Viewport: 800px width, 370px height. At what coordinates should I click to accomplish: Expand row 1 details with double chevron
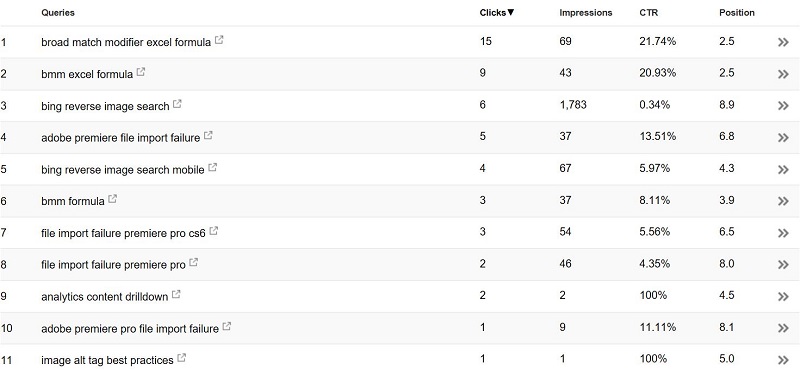coord(783,42)
